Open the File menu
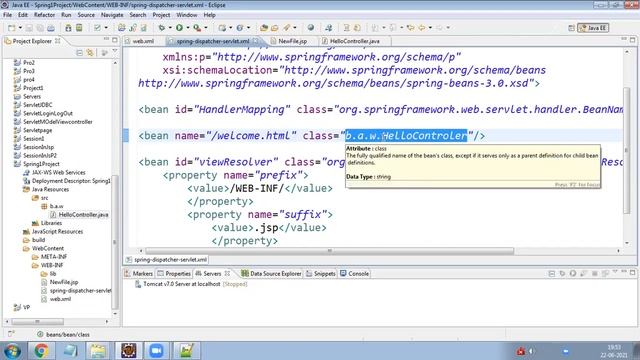 point(7,15)
